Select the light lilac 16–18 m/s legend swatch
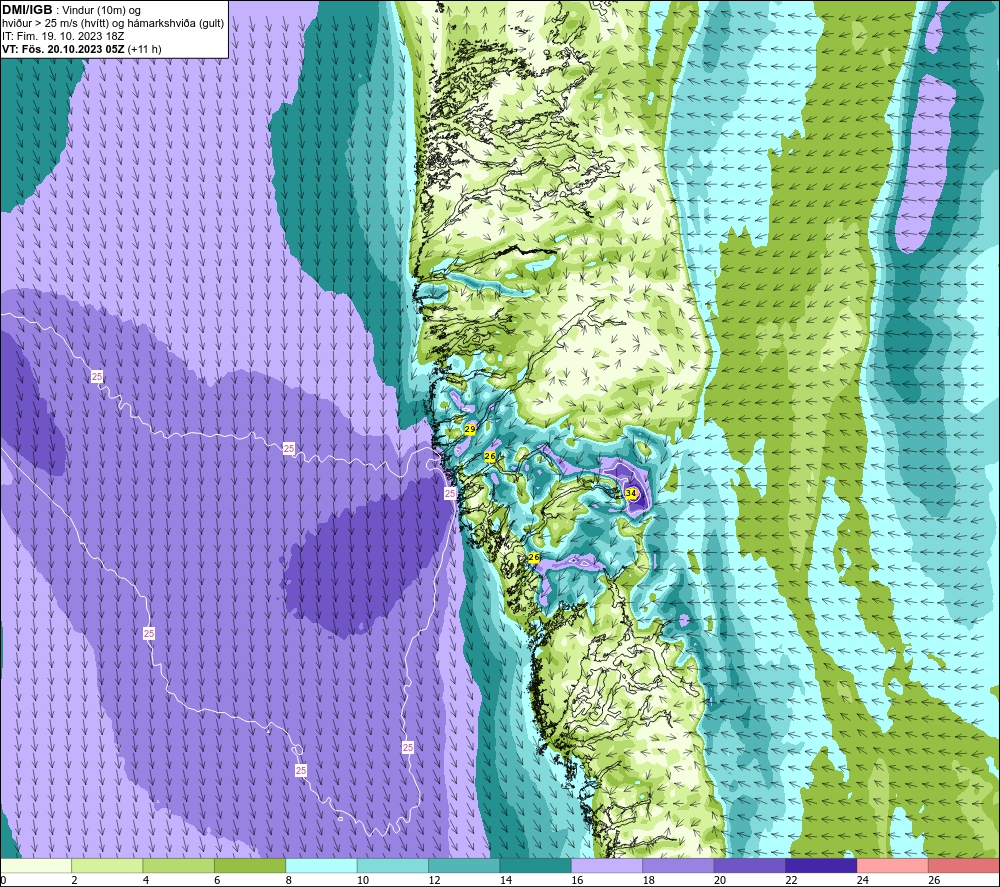Image resolution: width=1000 pixels, height=887 pixels. coord(607,865)
